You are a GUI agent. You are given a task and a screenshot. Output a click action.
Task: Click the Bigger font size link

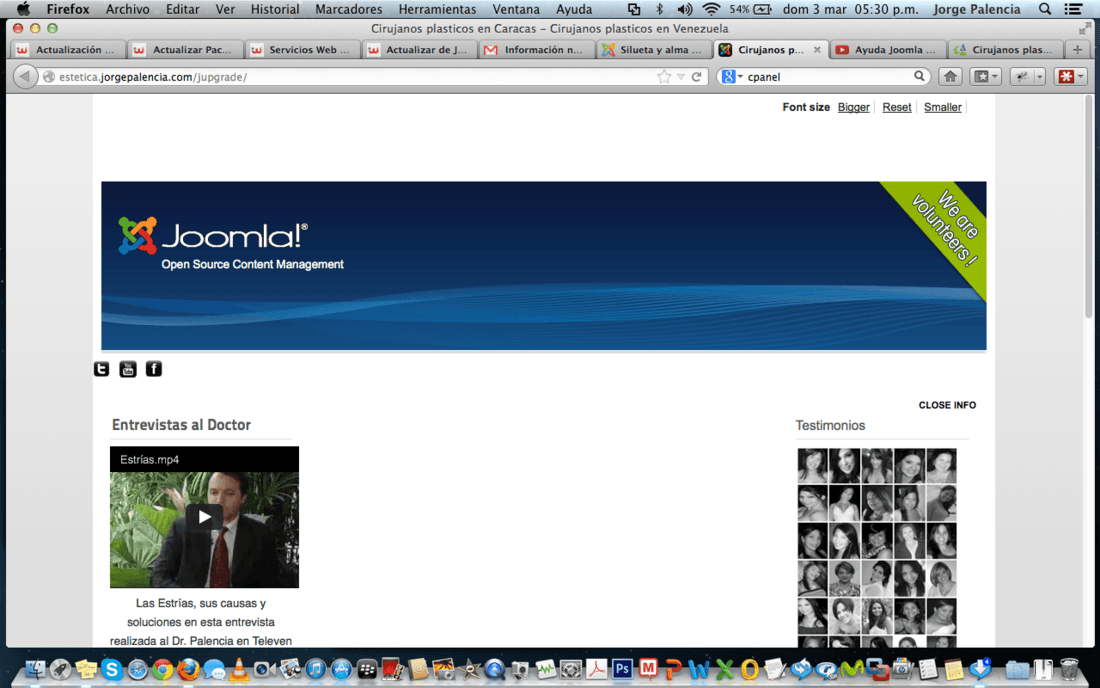coord(853,107)
